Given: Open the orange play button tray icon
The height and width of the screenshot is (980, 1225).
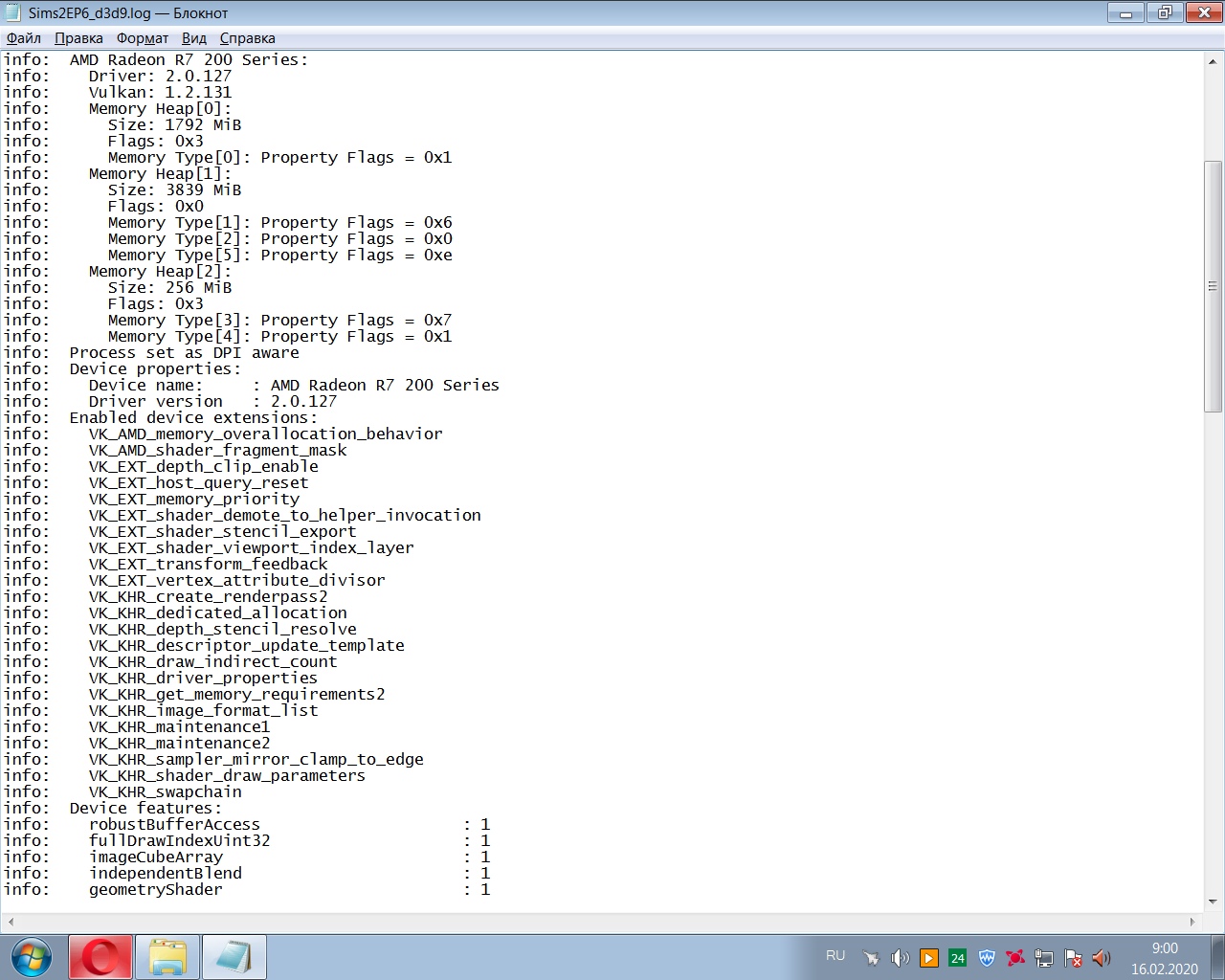Looking at the screenshot, I should [x=928, y=958].
